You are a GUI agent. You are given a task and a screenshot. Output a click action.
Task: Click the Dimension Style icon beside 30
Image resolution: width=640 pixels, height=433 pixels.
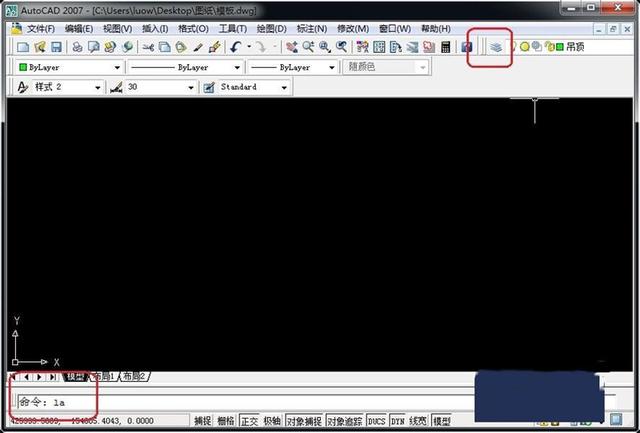116,87
